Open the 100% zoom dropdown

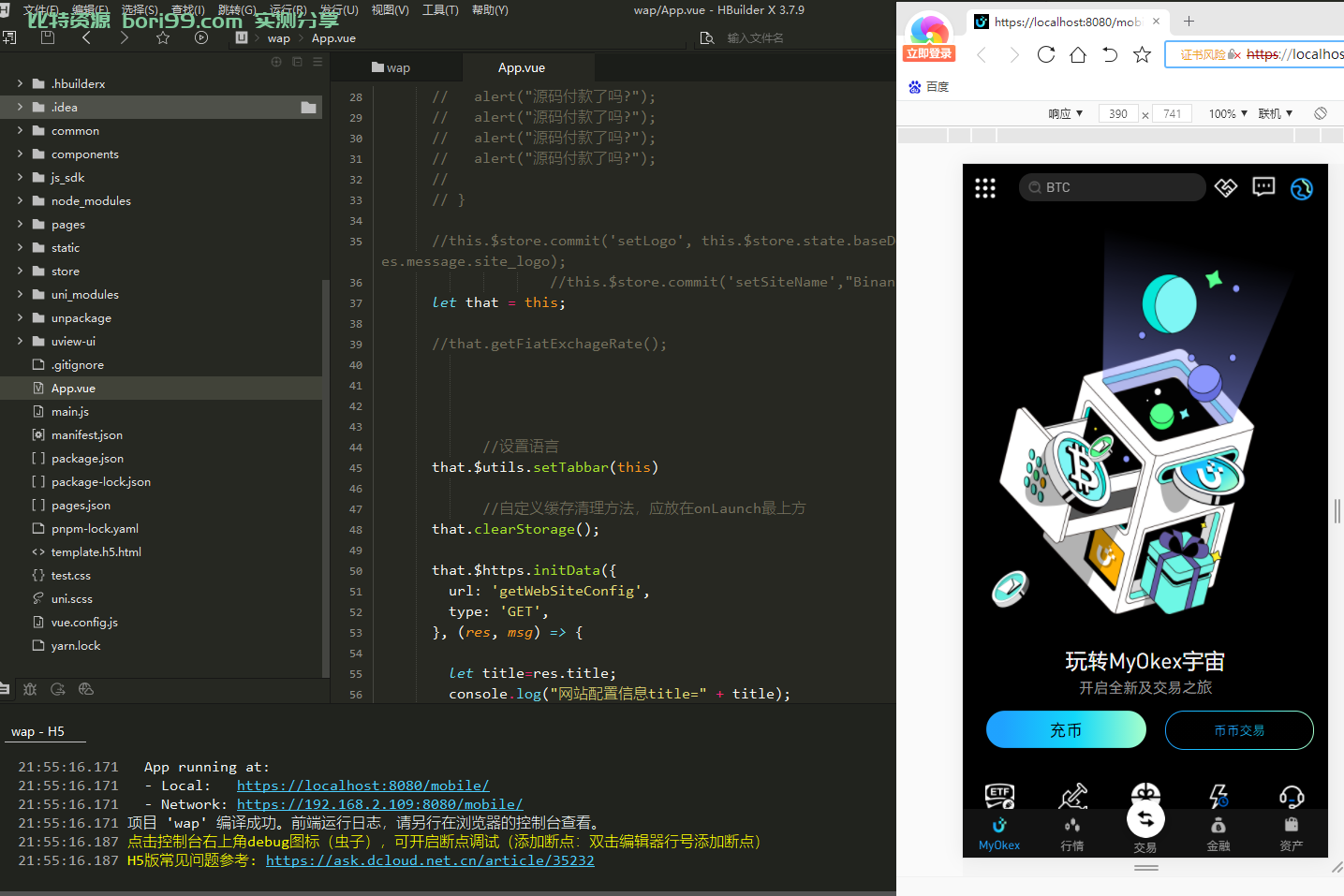pos(1228,113)
